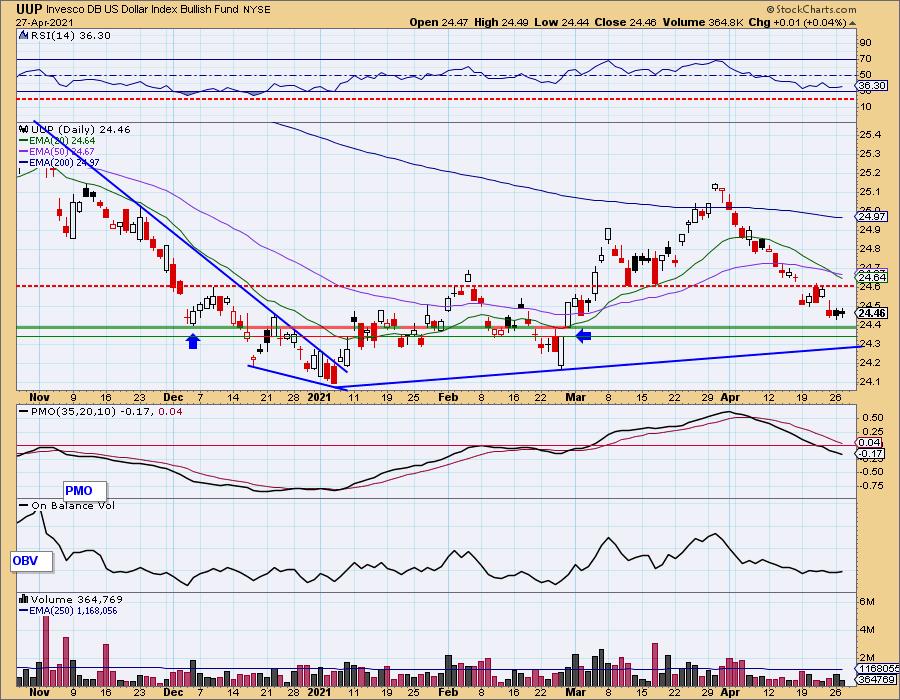Viewport: 900px width, 700px height.
Task: Click the 25.4 label on price axis
Action: point(870,135)
